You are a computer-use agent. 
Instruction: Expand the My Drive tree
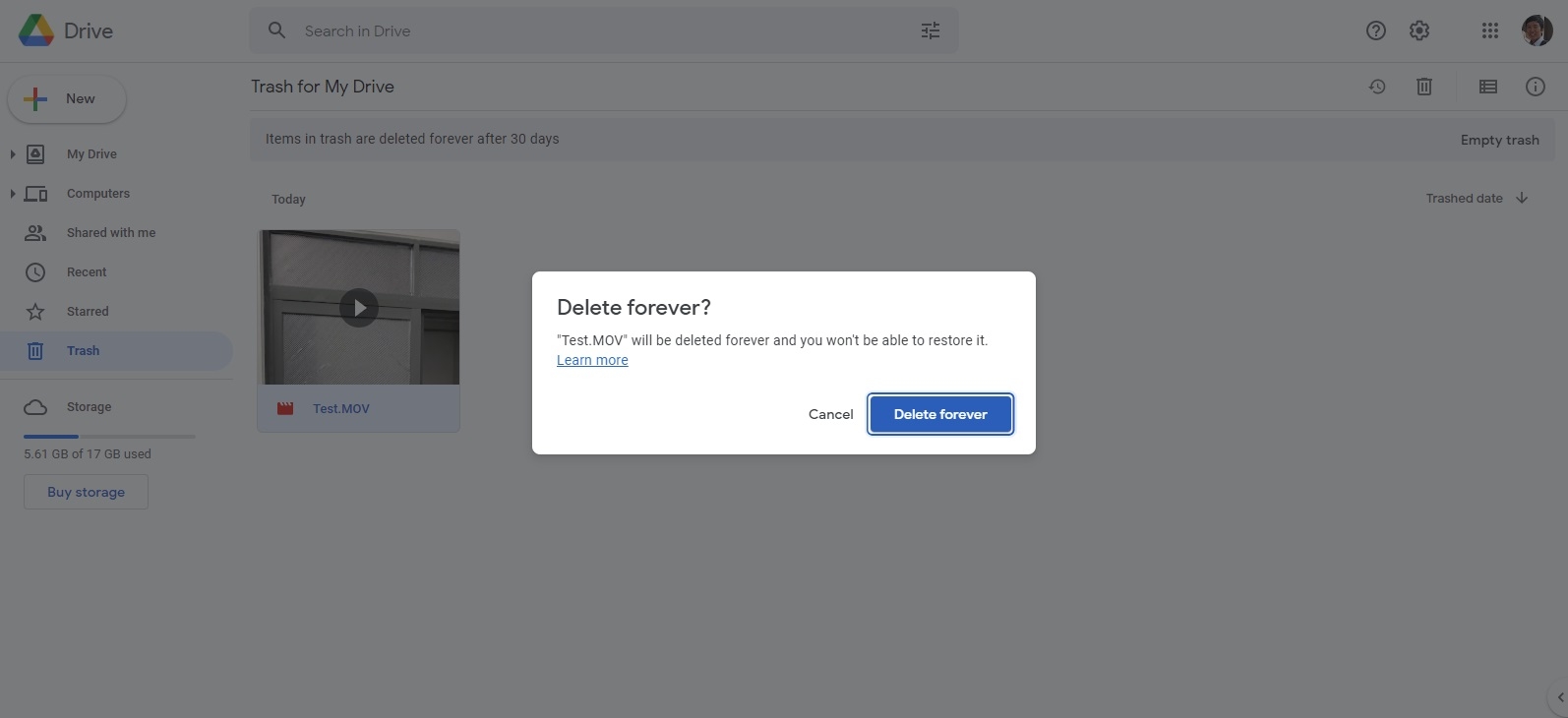13,153
